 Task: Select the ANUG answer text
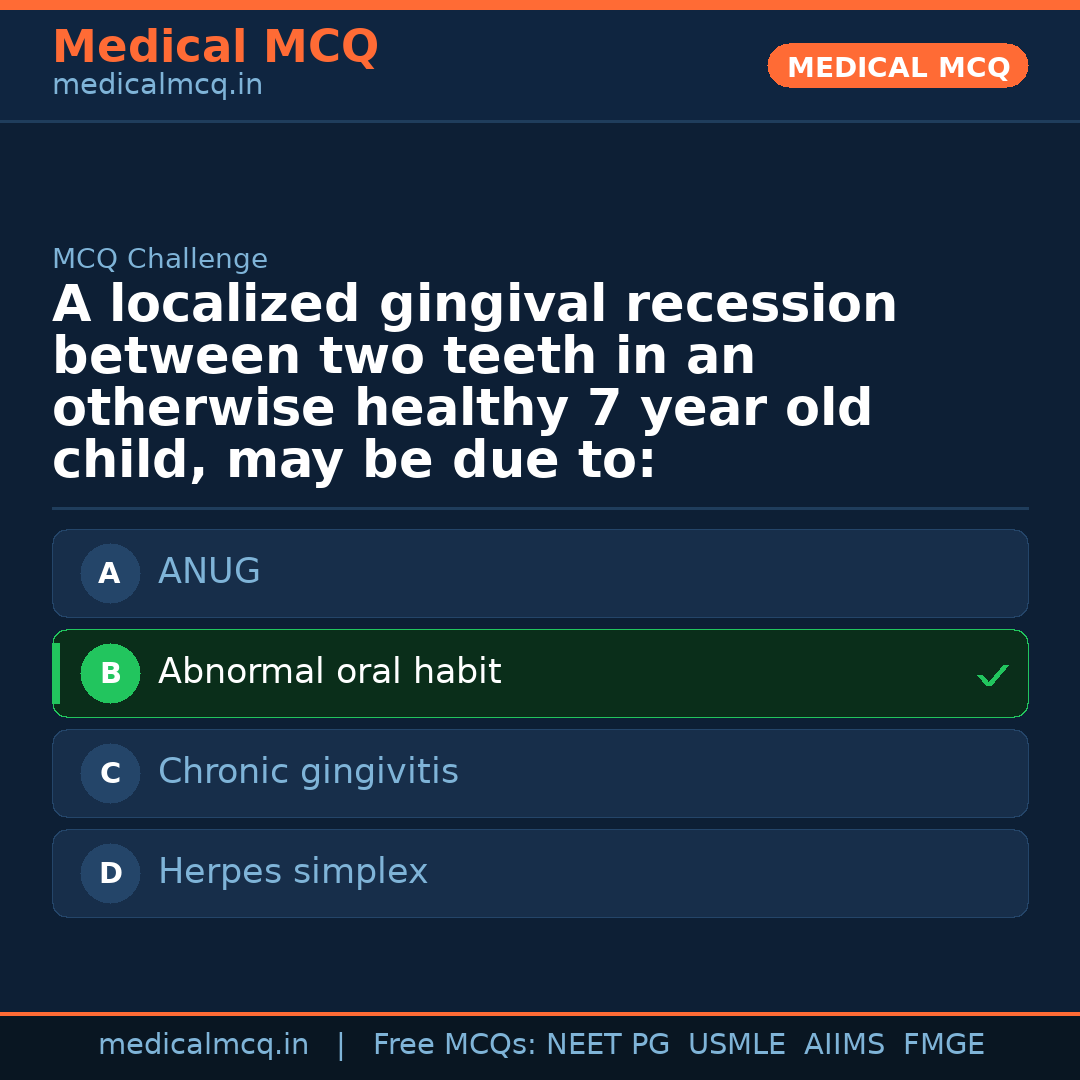[209, 572]
